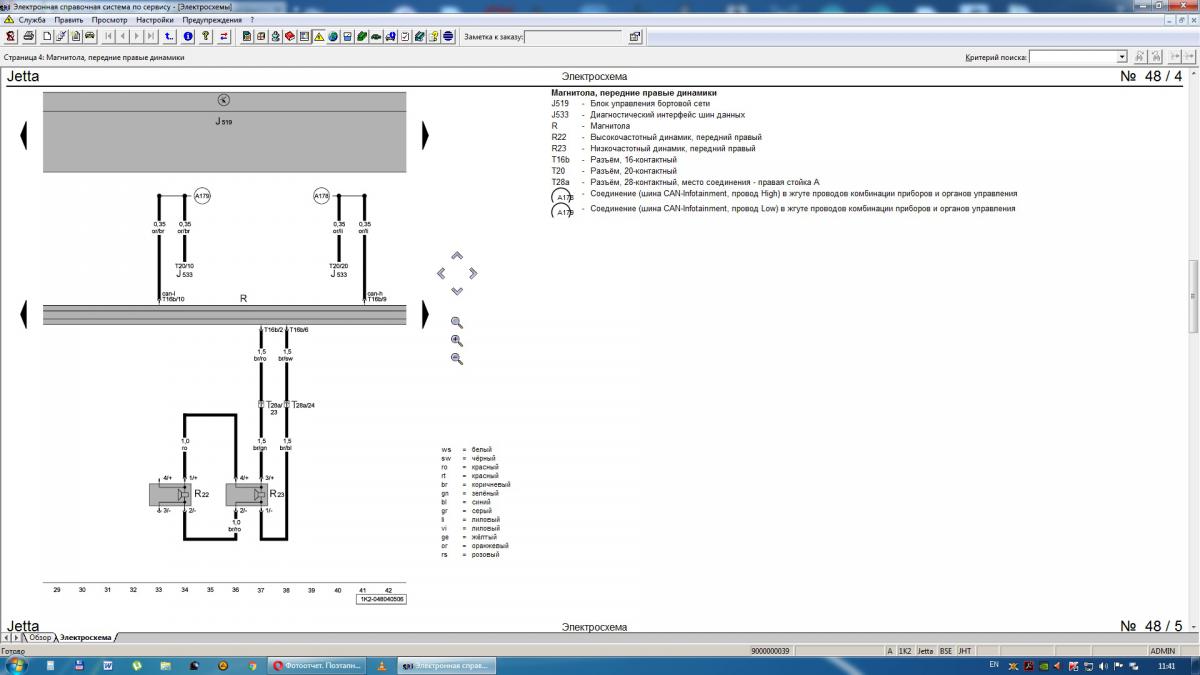
Task: Open the Критерий поиска dropdown arrow
Action: (x=1122, y=57)
